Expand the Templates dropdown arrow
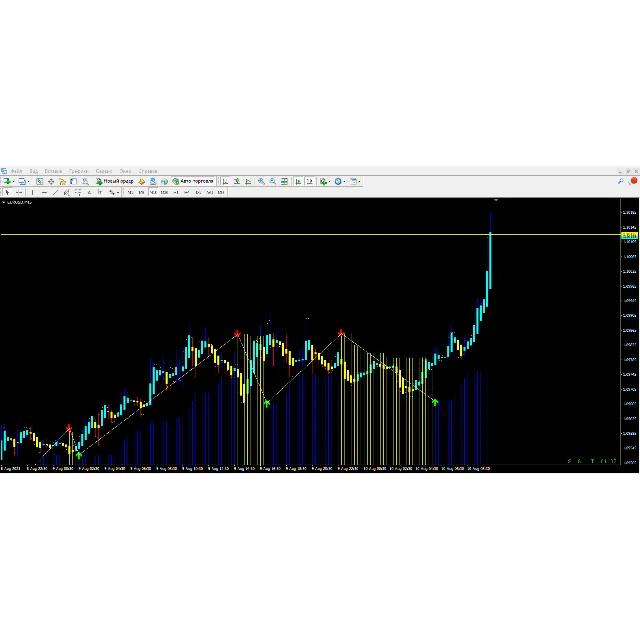 [x=359, y=182]
